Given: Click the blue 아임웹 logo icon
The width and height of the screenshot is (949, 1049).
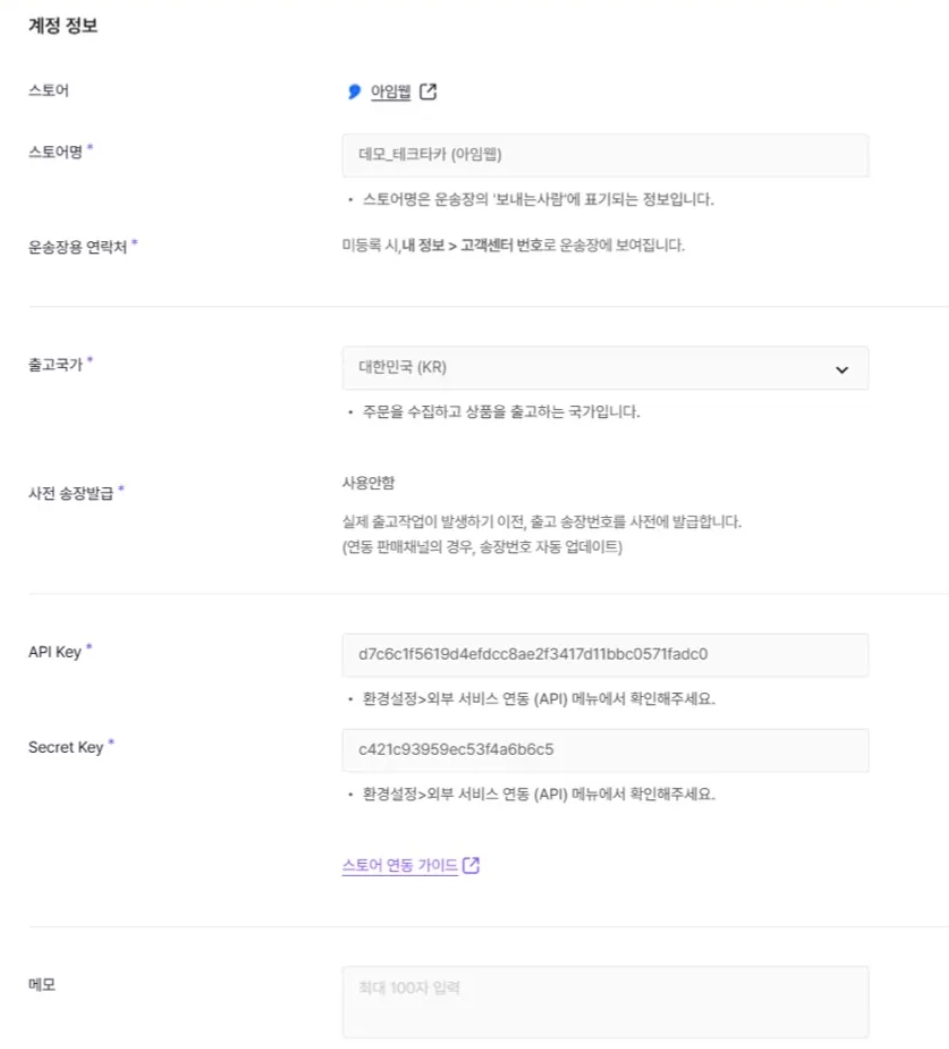Looking at the screenshot, I should pyautogui.click(x=354, y=92).
